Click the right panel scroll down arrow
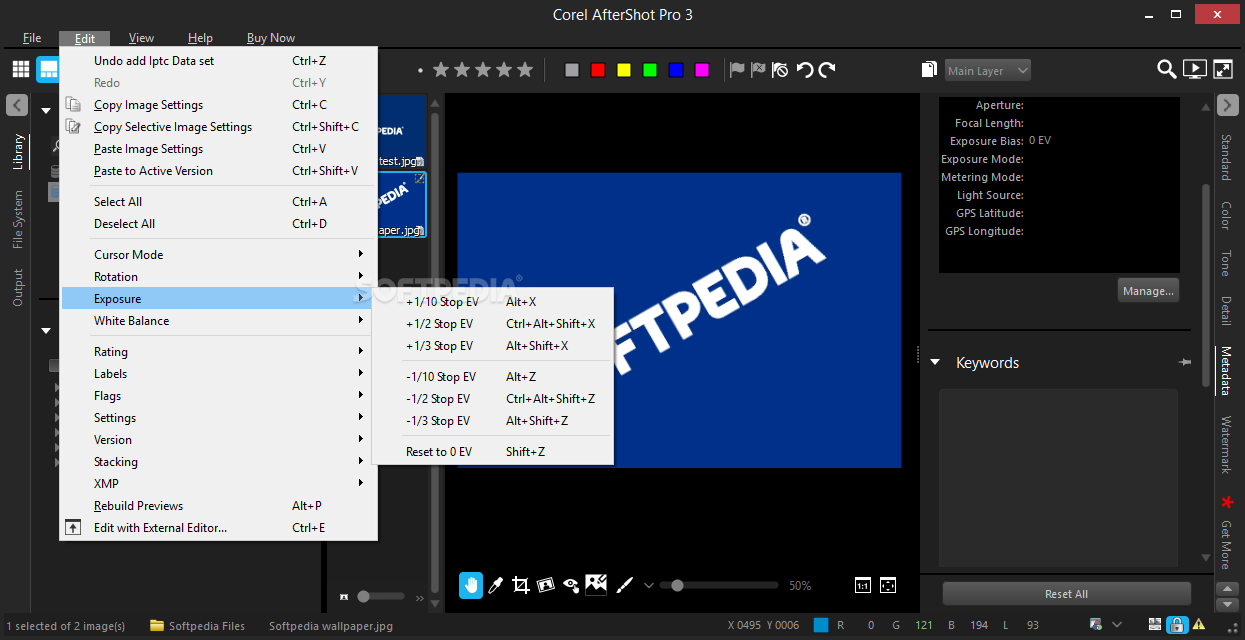This screenshot has height=640, width=1245. click(1205, 558)
